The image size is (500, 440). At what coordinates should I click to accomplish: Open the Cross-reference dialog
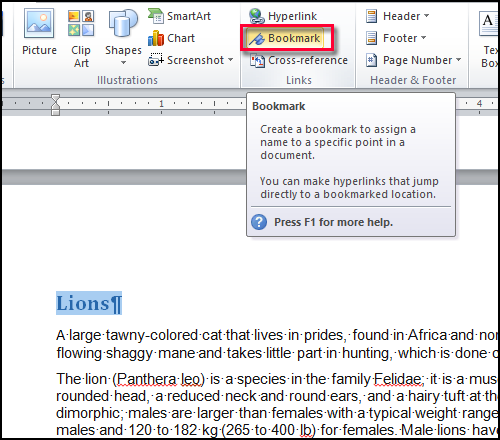pos(299,60)
